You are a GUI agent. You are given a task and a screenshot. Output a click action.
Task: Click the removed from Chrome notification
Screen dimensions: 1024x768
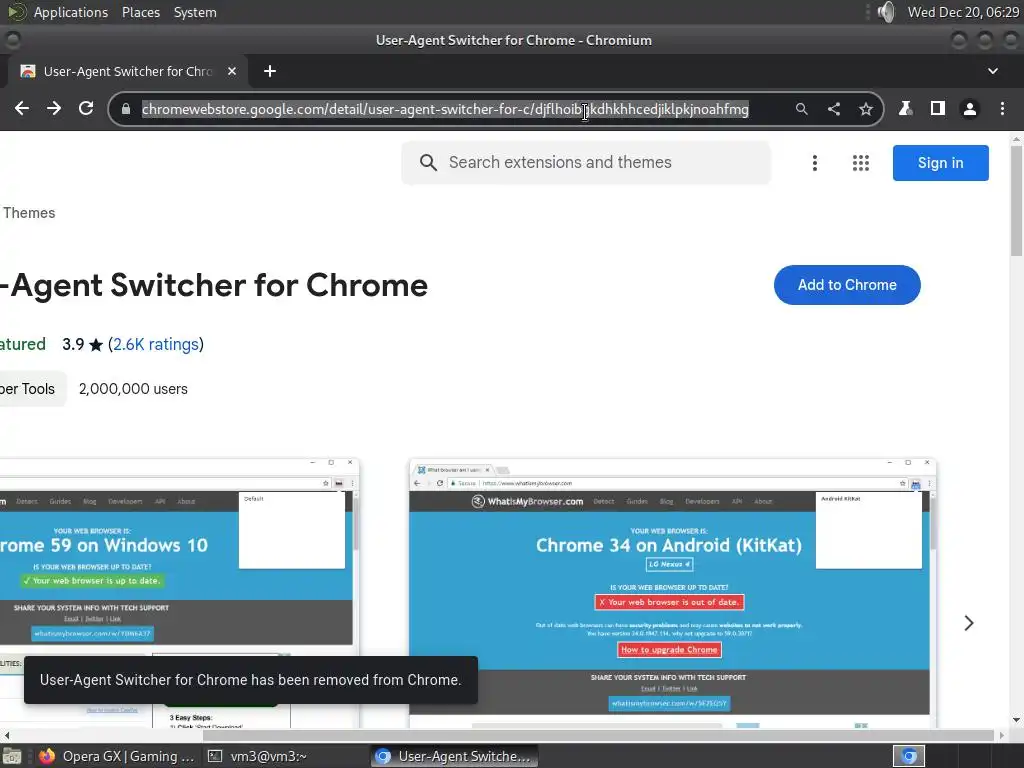pyautogui.click(x=251, y=680)
